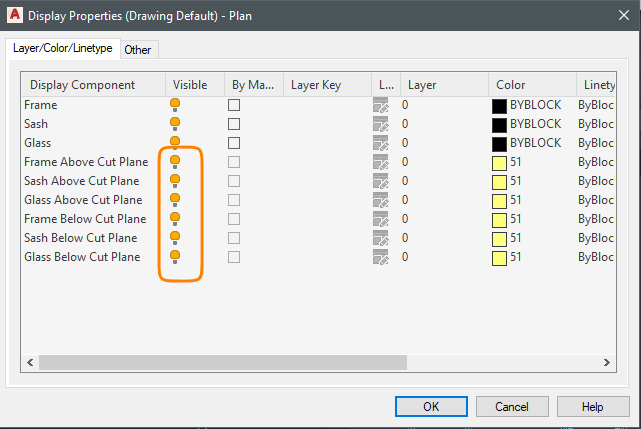Click the Cancel button
The width and height of the screenshot is (641, 429).
(x=512, y=407)
